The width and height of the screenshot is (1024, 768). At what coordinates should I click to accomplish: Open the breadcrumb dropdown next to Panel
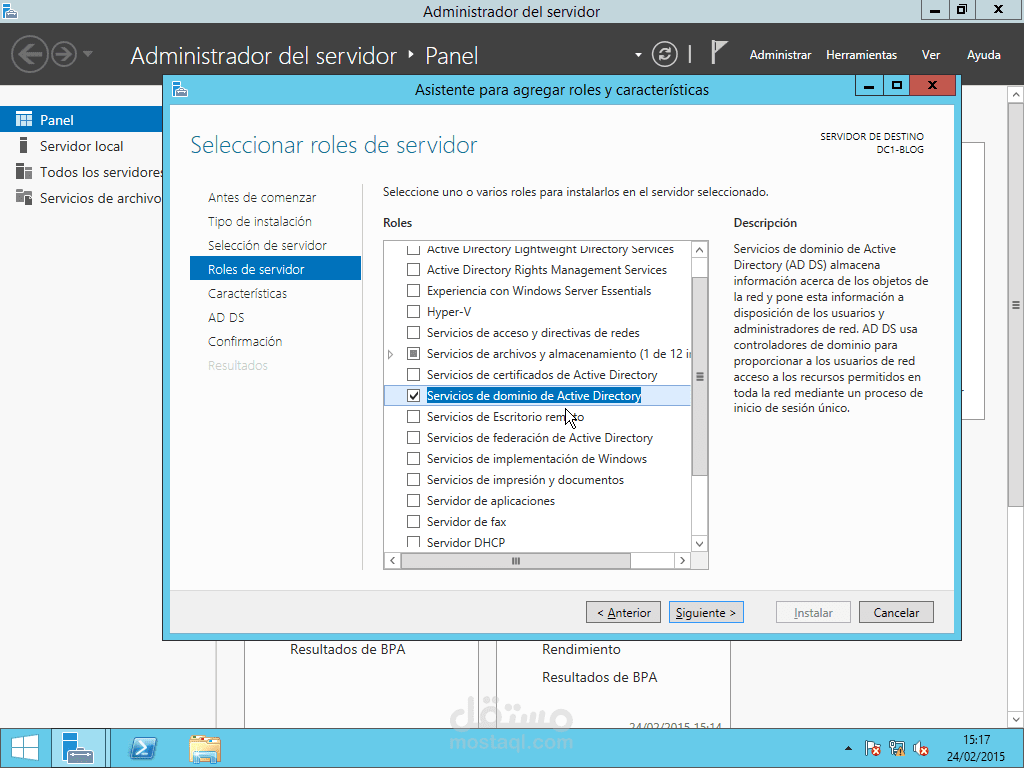tap(637, 54)
